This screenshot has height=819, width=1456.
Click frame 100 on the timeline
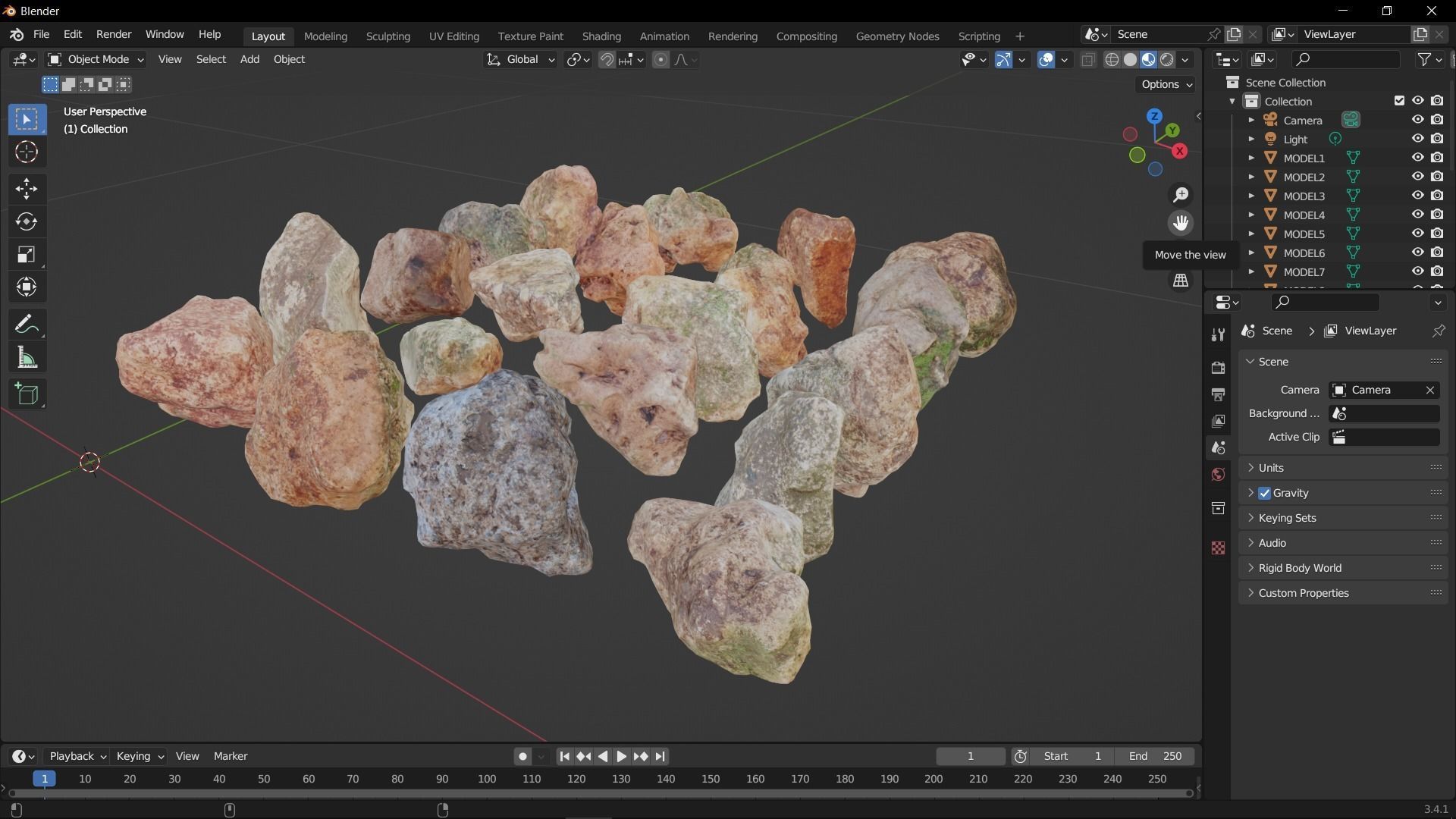click(487, 779)
